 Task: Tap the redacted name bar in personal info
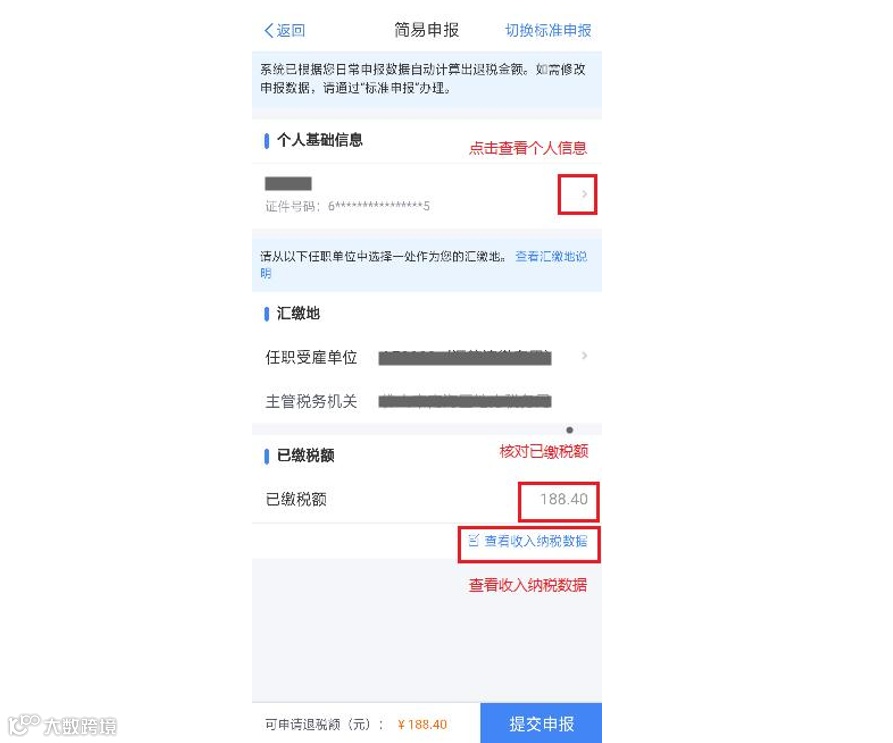pyautogui.click(x=288, y=183)
